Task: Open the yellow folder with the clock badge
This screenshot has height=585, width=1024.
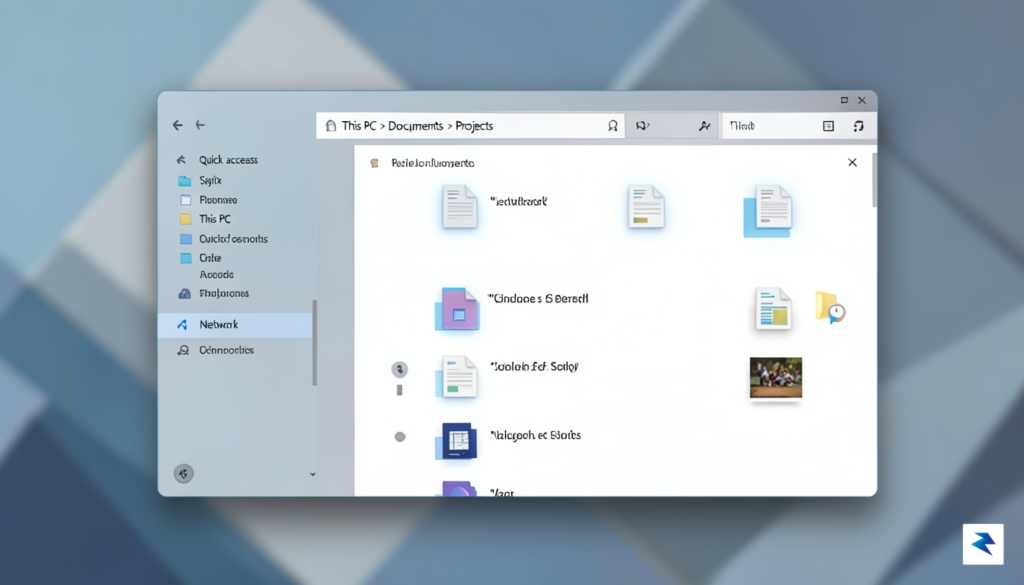Action: coord(830,307)
